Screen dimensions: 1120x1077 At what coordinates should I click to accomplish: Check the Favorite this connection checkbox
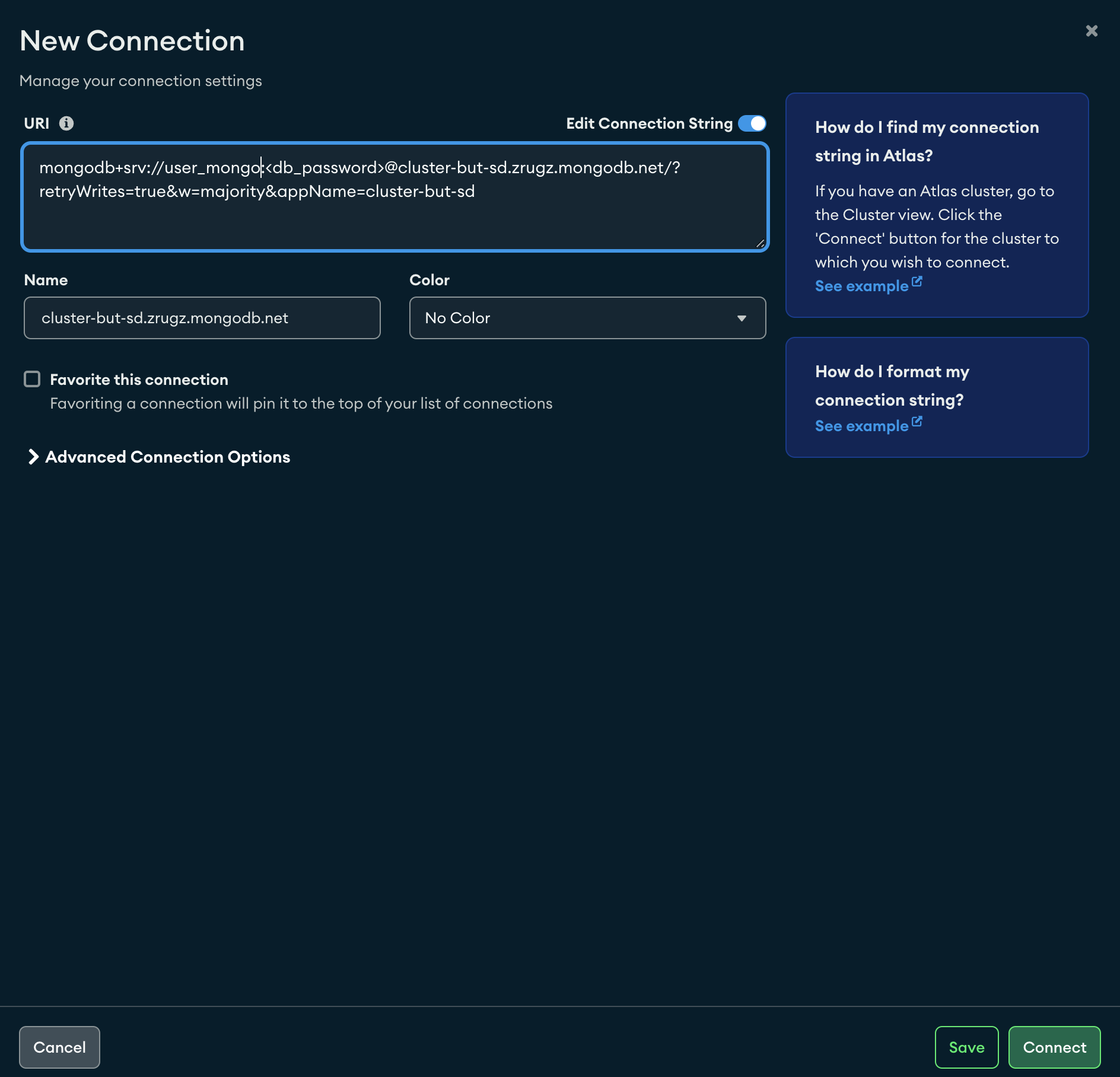point(32,379)
